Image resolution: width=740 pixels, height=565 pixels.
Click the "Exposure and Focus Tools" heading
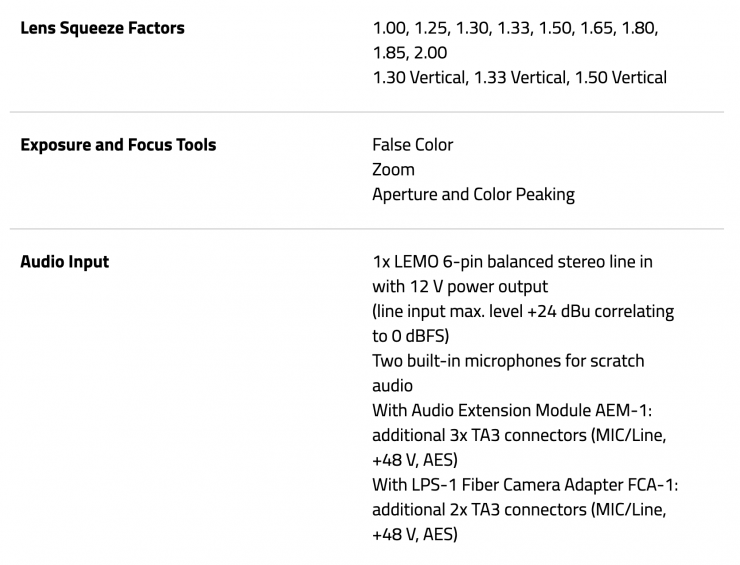118,145
